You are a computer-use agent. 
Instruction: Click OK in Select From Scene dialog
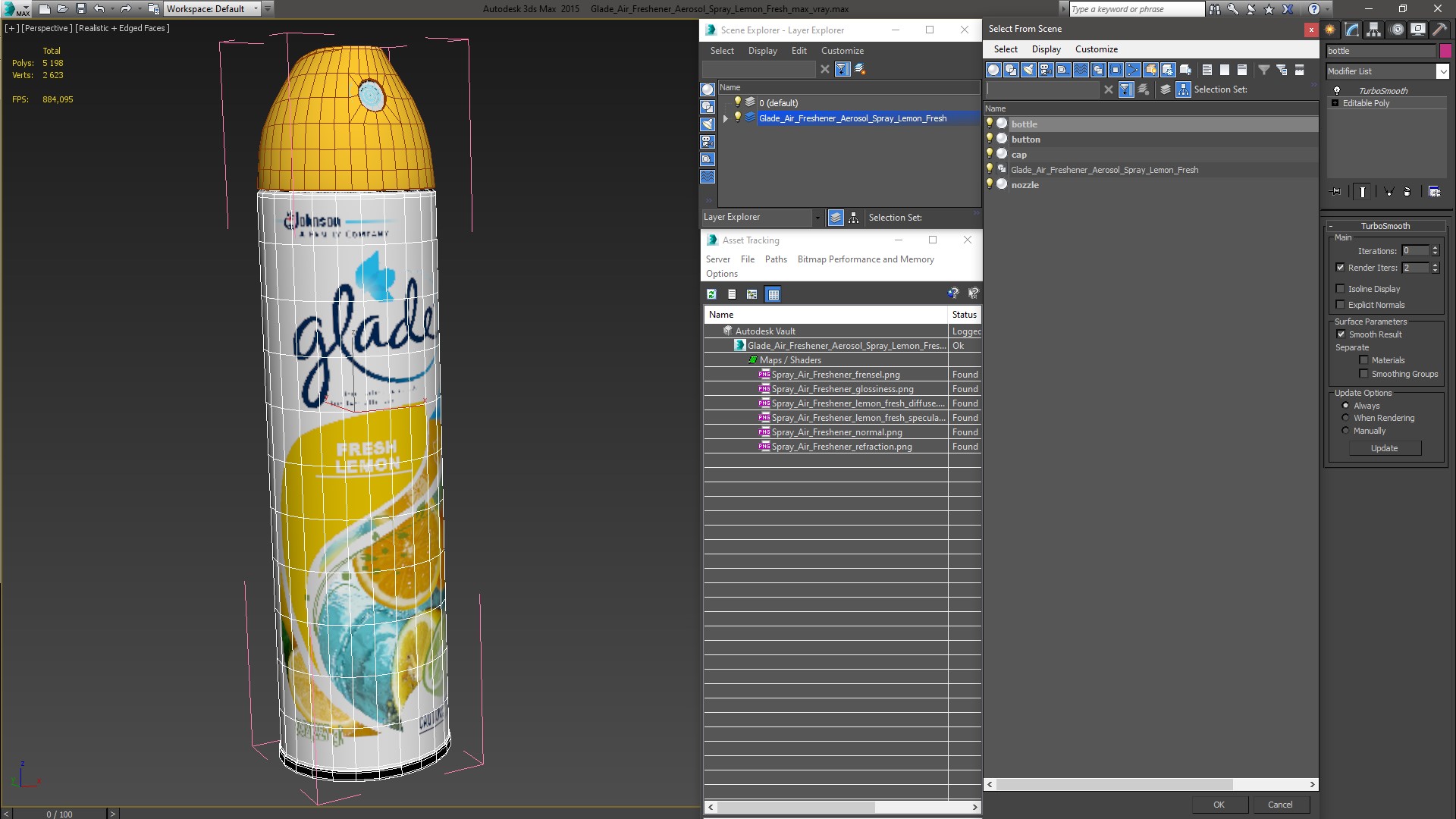(1219, 805)
